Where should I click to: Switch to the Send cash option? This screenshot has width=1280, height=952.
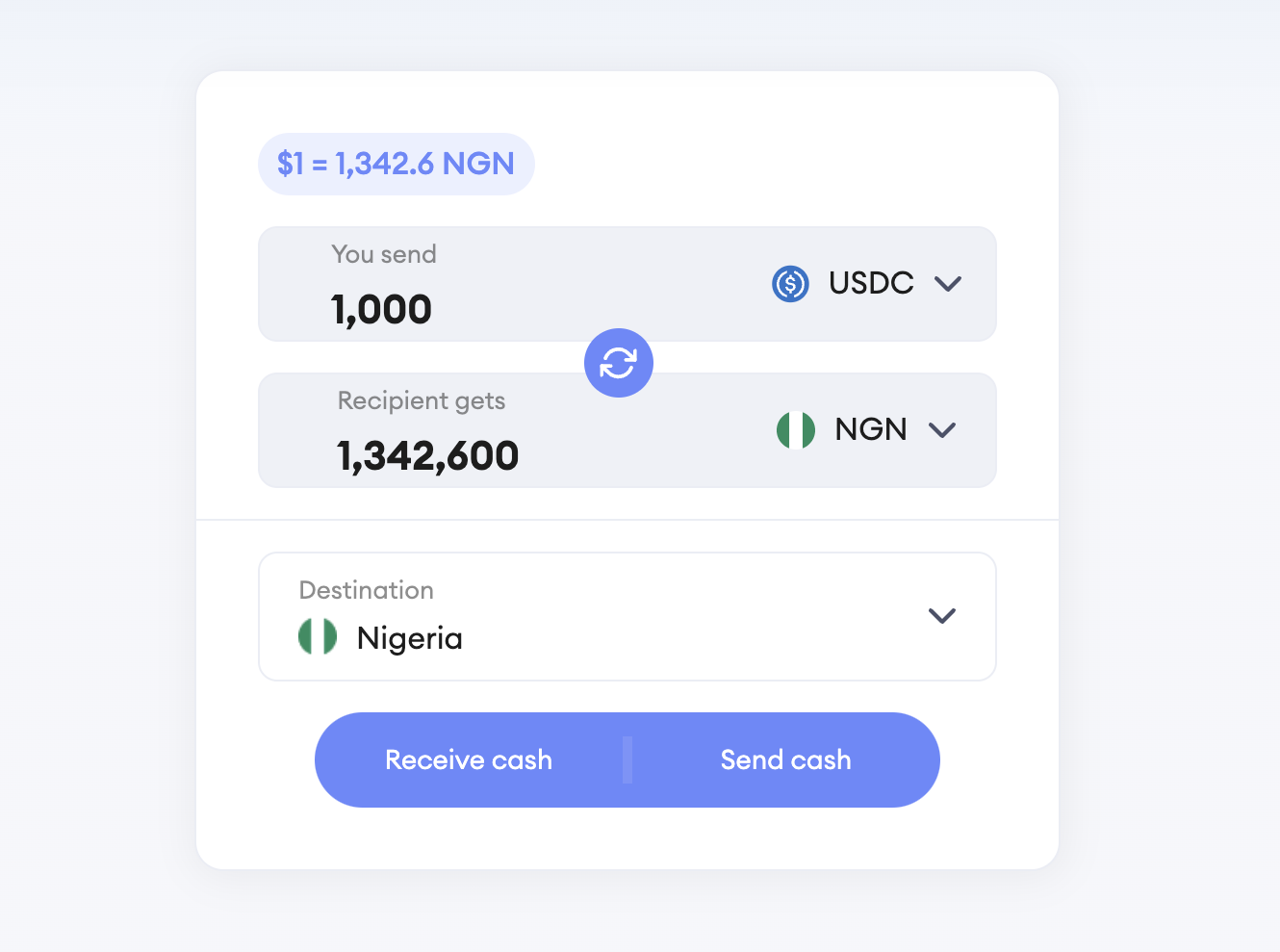click(785, 759)
